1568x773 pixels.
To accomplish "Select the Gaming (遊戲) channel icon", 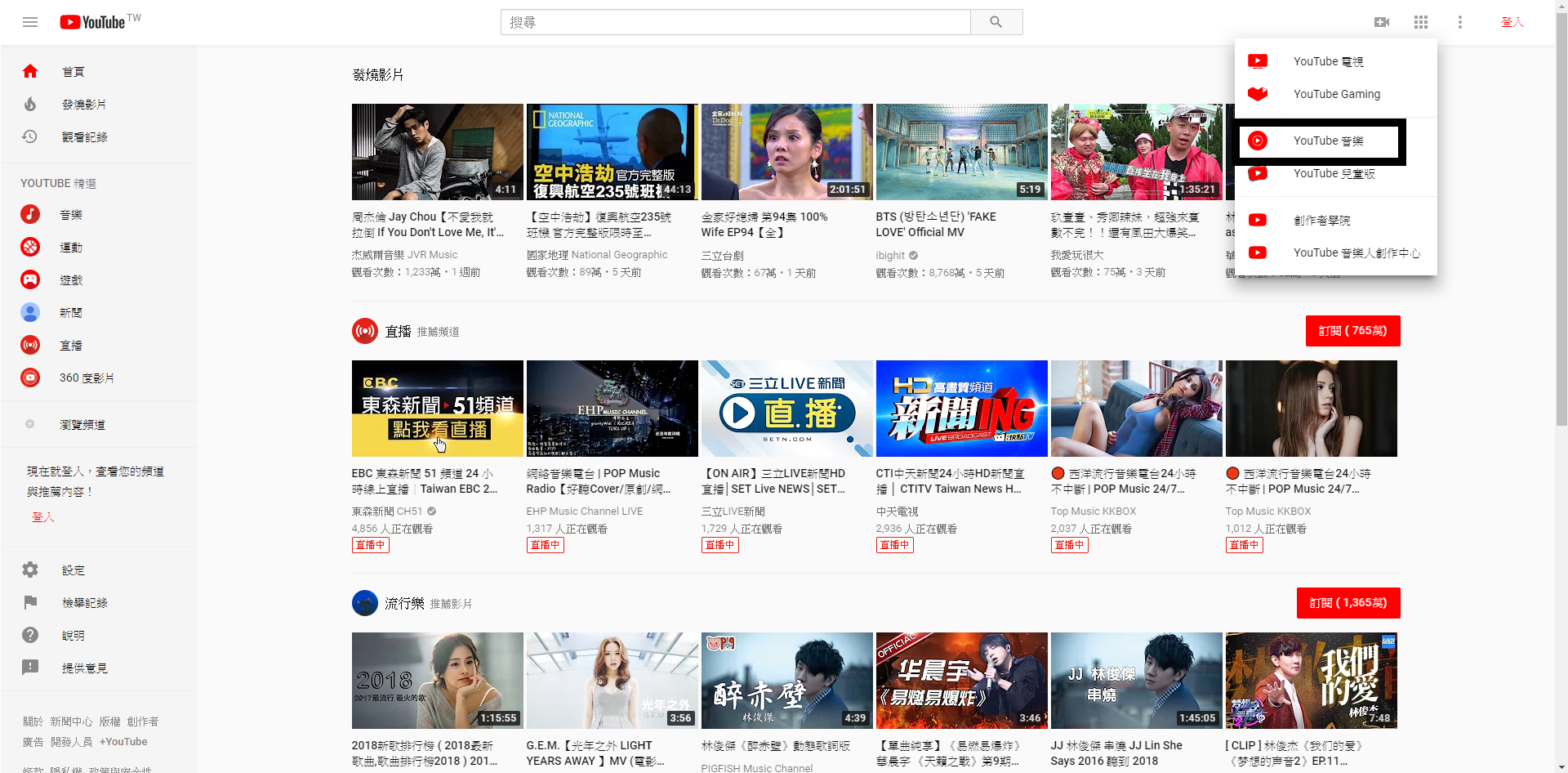I will (30, 280).
